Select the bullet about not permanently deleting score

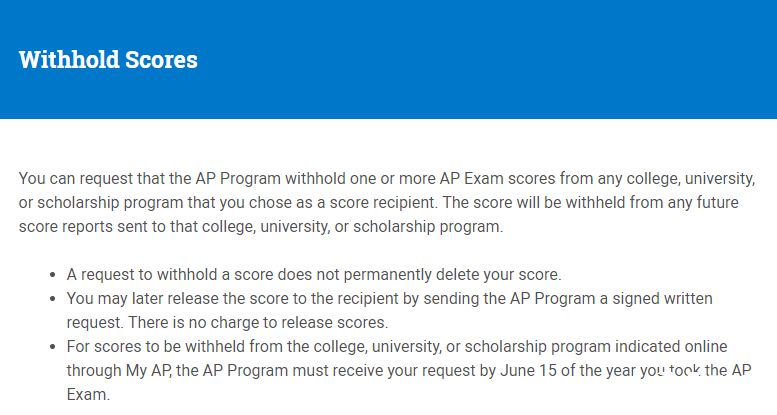coord(314,275)
